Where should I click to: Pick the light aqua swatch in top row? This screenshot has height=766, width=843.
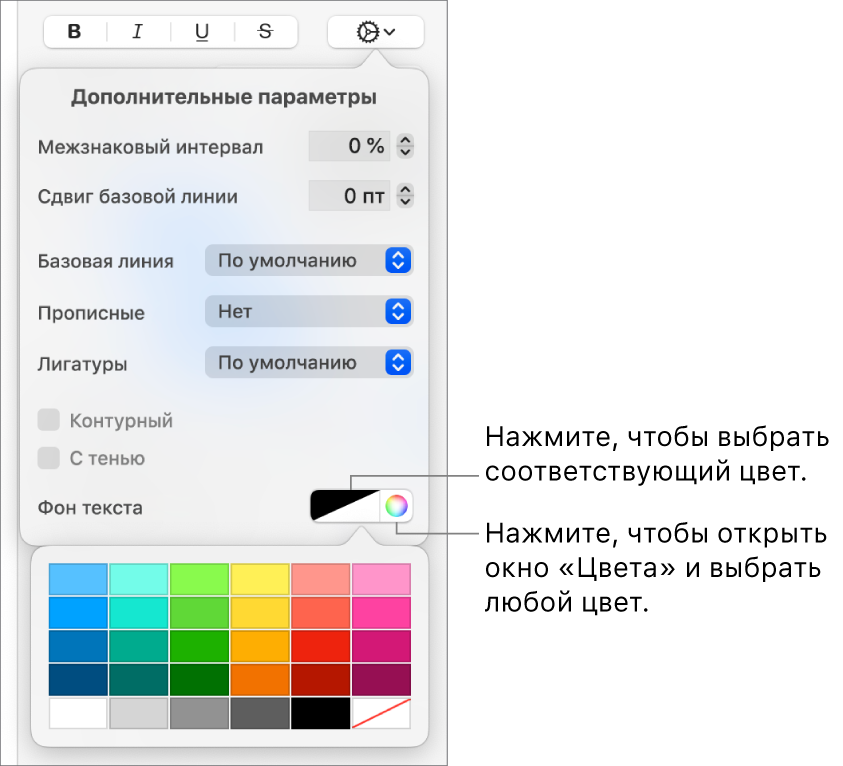tap(139, 579)
